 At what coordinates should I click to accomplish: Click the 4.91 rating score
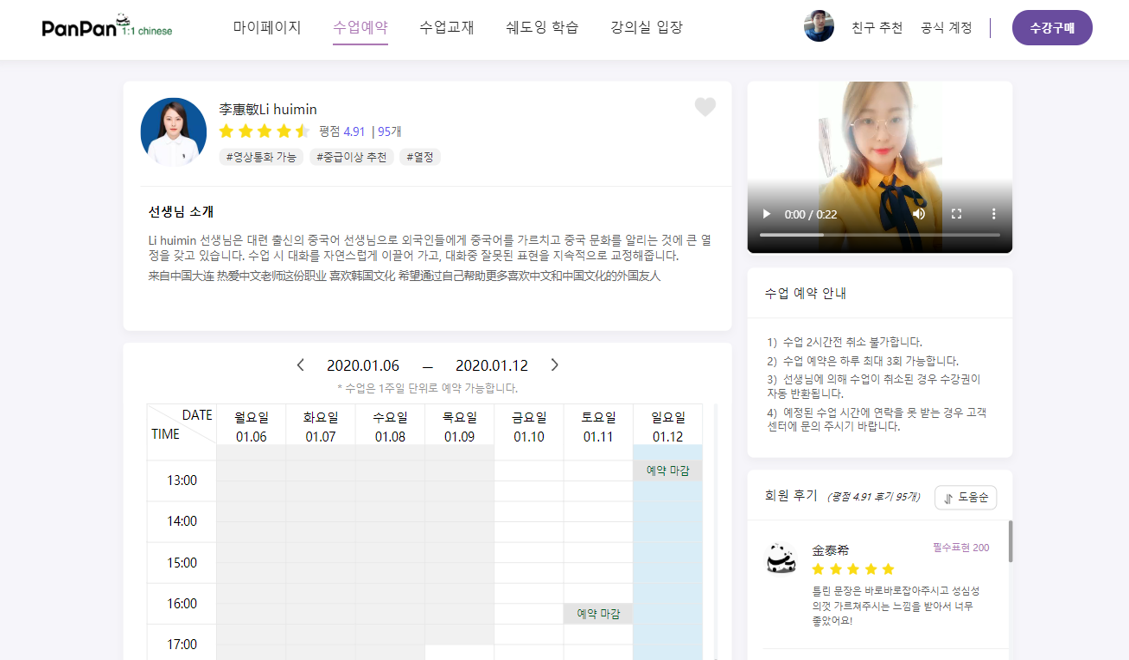(354, 132)
